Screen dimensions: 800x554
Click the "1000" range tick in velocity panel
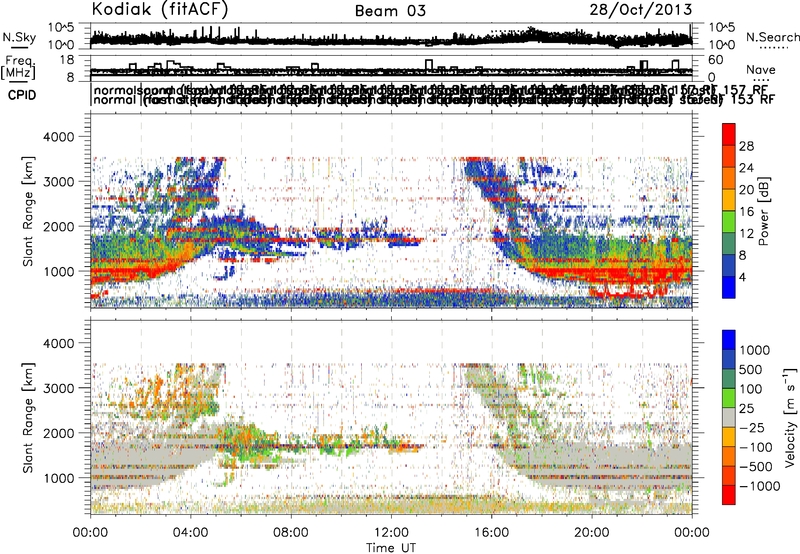[x=60, y=478]
